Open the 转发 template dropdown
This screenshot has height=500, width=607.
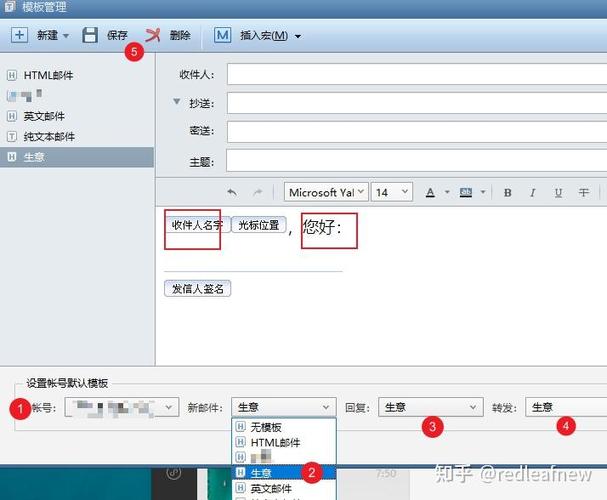tap(566, 407)
